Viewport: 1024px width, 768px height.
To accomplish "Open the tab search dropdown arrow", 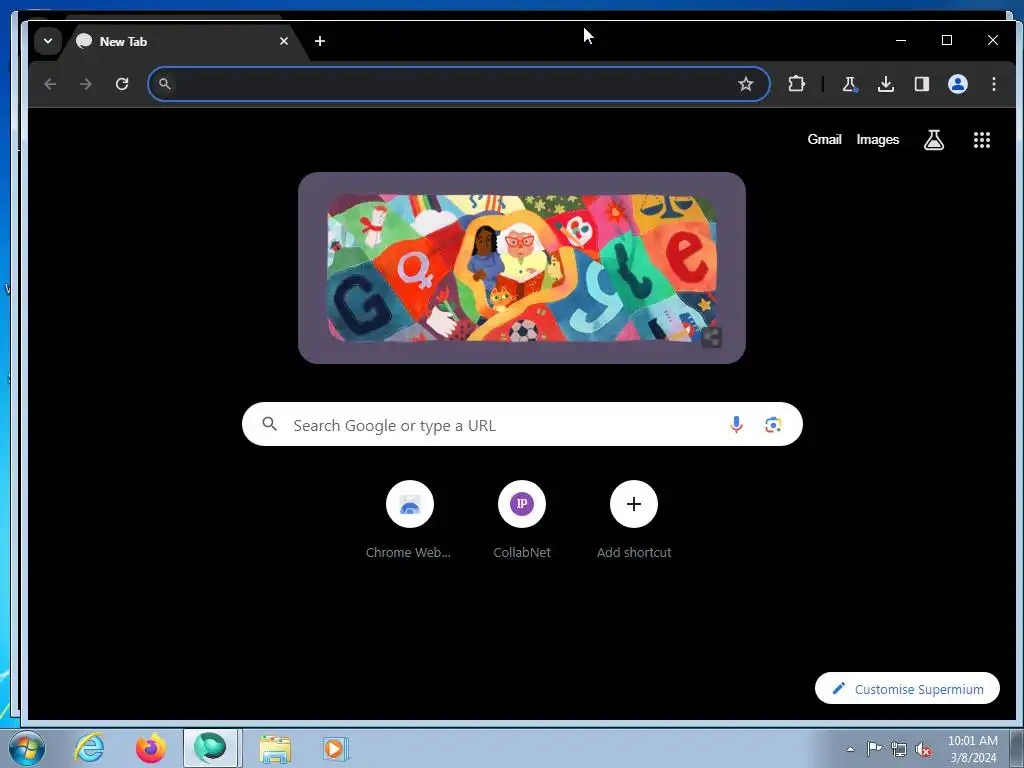I will (x=48, y=41).
